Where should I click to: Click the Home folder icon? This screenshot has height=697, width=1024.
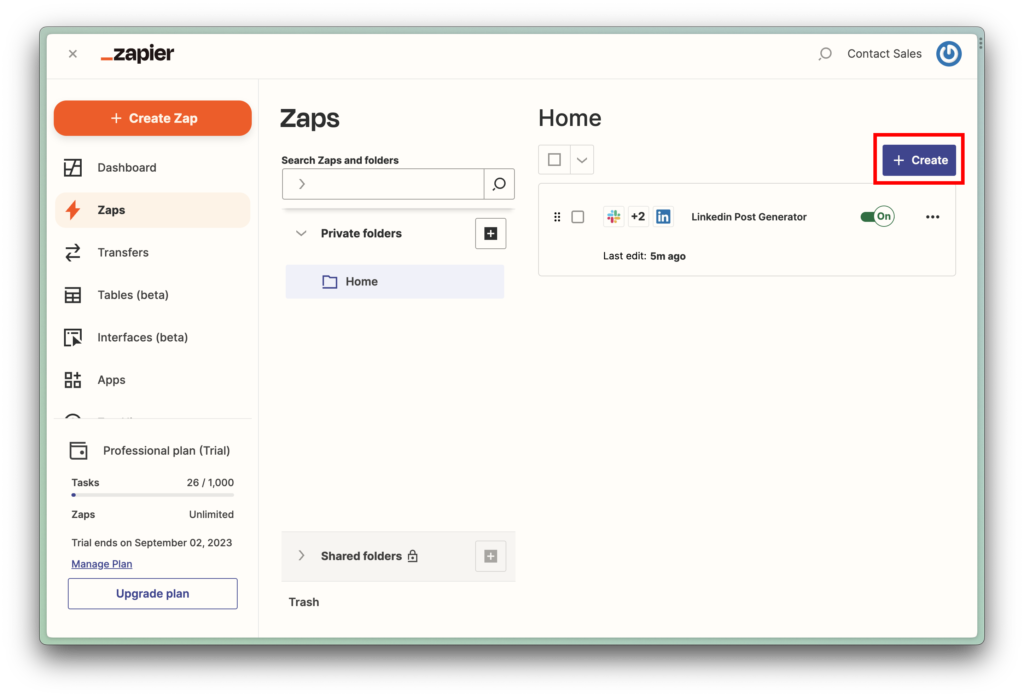point(330,282)
